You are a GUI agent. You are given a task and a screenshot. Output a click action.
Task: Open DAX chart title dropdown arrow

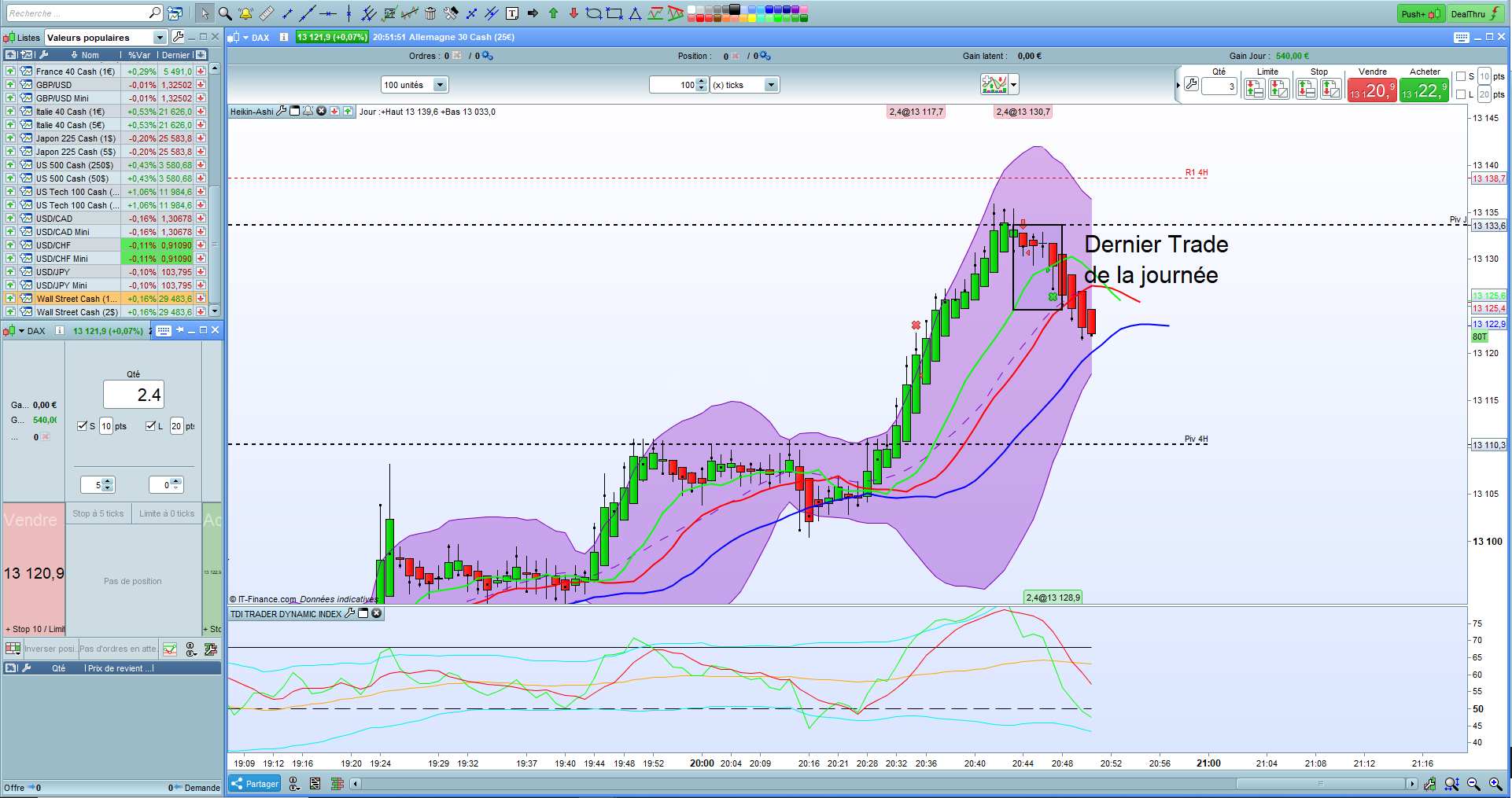[x=245, y=37]
